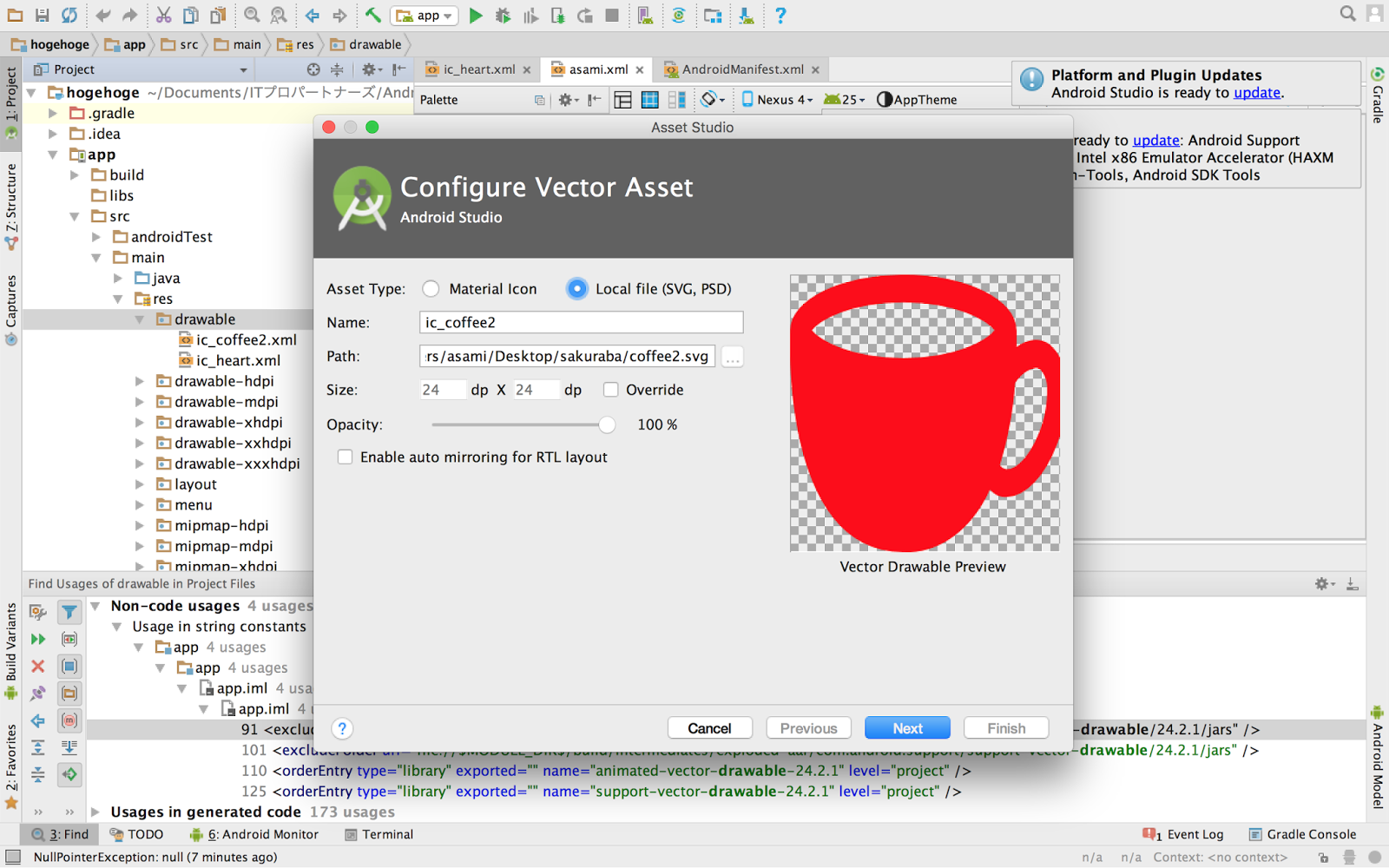
Task: Open the Nexus 4 device dropdown
Action: pos(778,100)
